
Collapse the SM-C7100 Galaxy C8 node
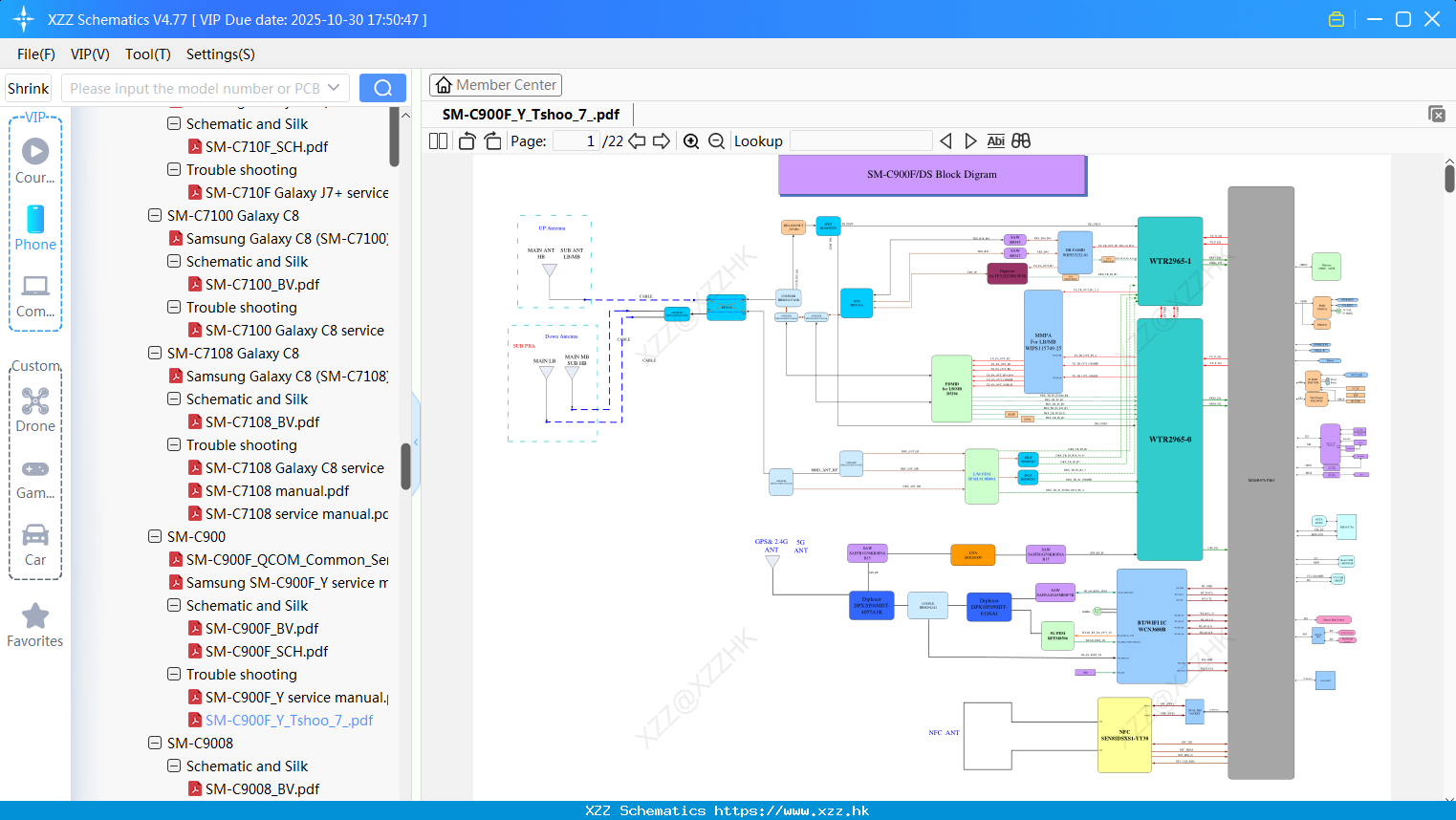coord(155,215)
